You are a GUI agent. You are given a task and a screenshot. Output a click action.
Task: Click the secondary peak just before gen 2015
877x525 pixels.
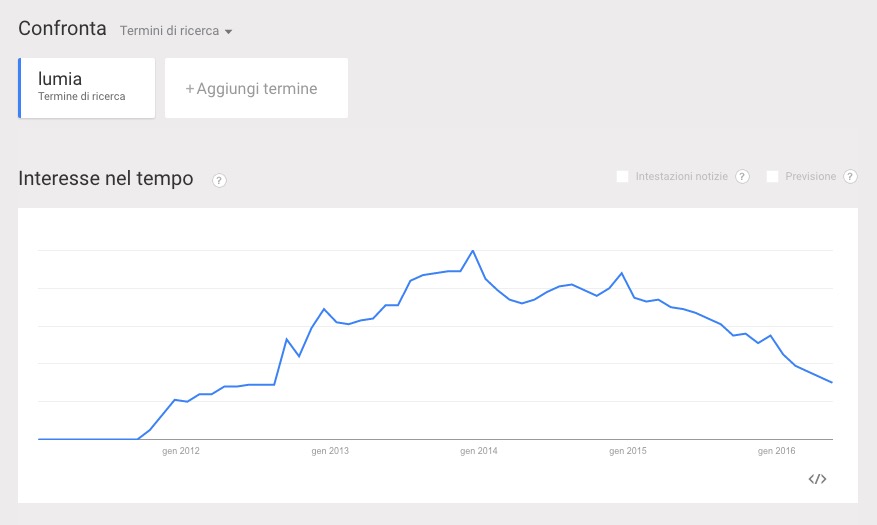tap(622, 273)
